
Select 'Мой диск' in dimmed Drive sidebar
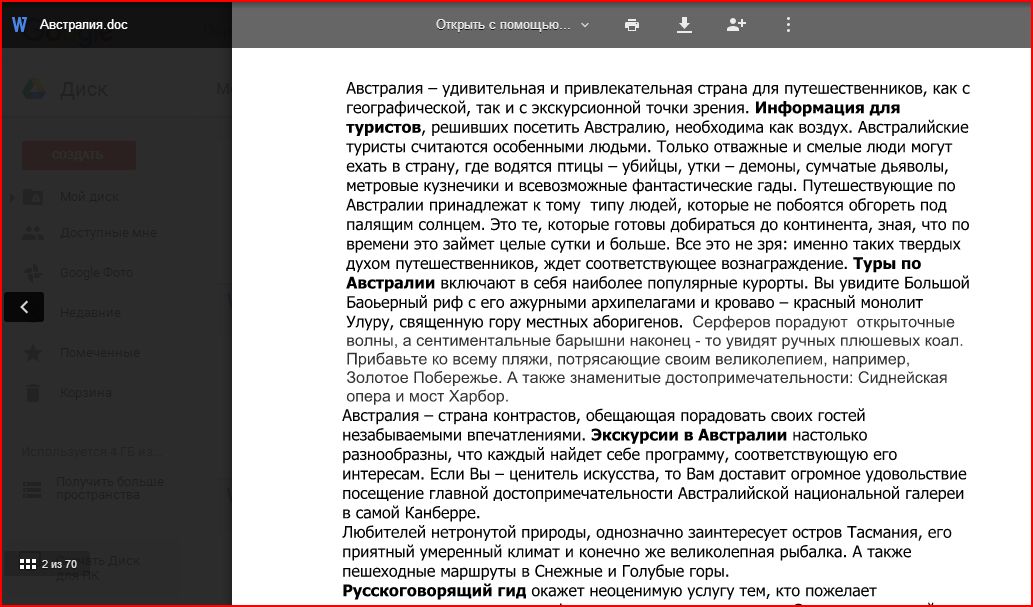pyautogui.click(x=89, y=196)
